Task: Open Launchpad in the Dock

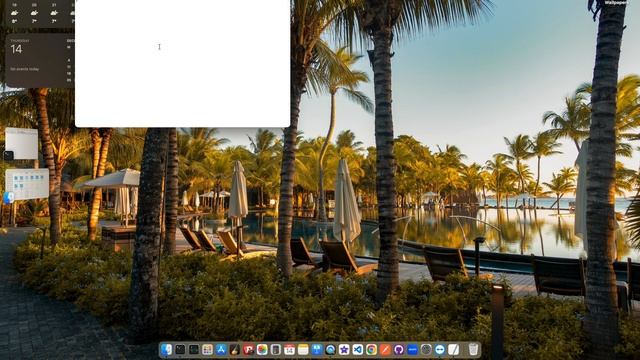Action: pos(207,349)
